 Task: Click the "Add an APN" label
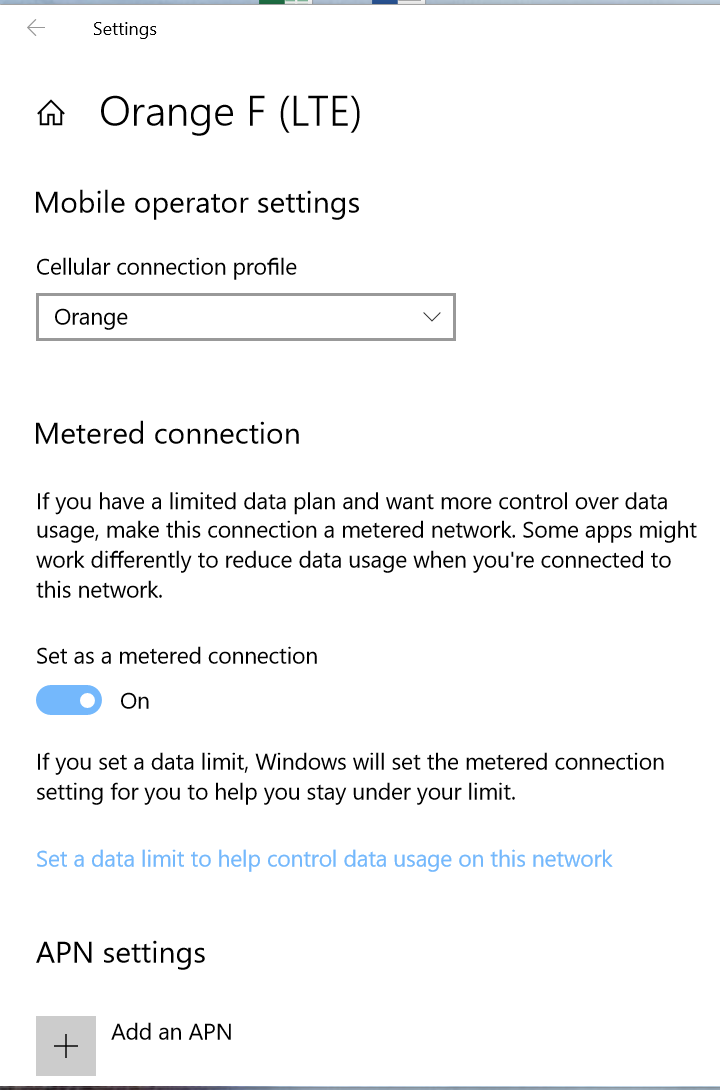click(172, 1032)
